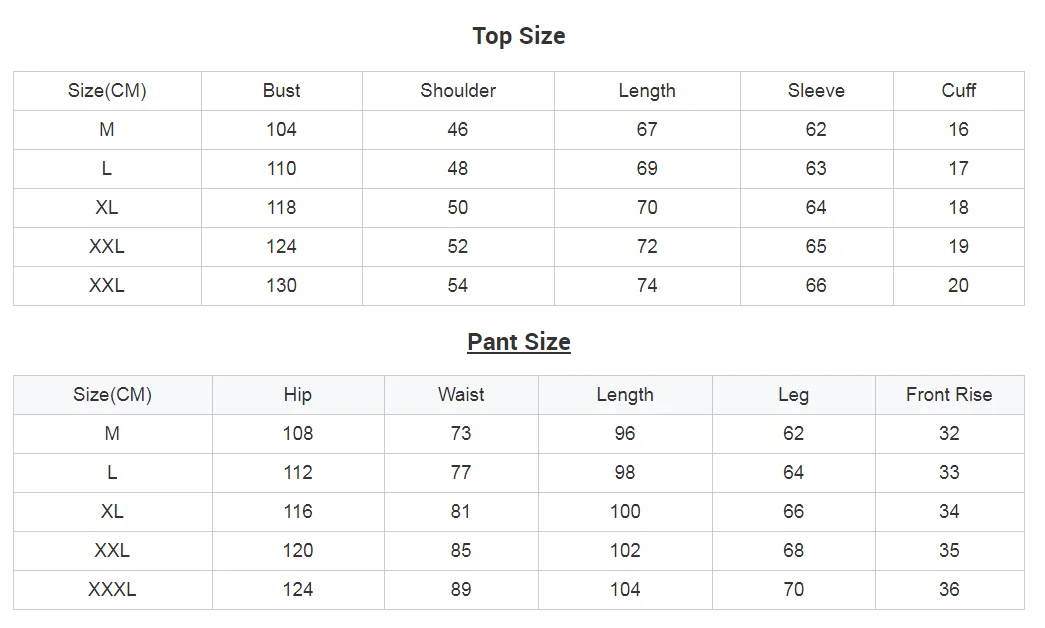Screen dimensions: 1045x628
Task: Click front rise value 36
Action: (x=949, y=590)
